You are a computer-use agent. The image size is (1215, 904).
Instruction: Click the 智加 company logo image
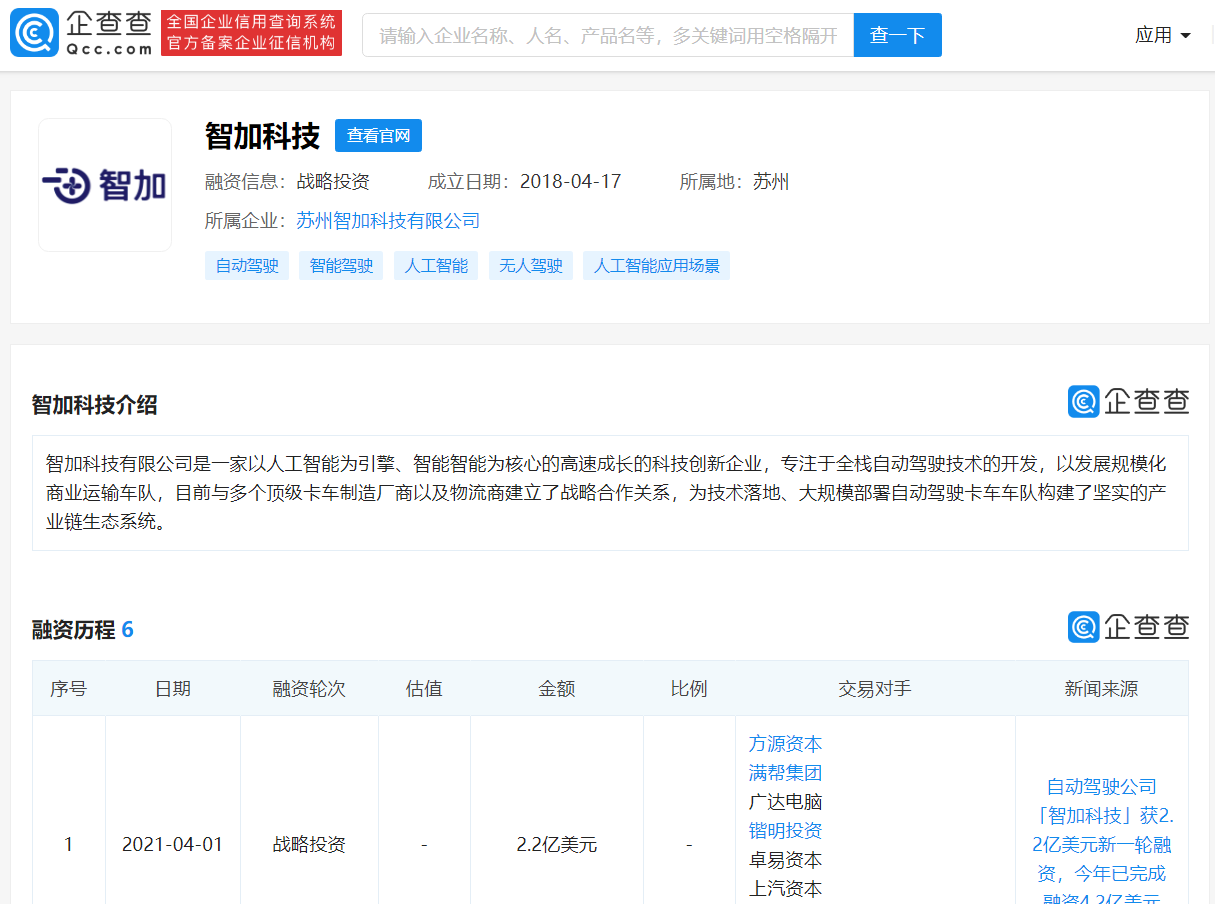[104, 185]
